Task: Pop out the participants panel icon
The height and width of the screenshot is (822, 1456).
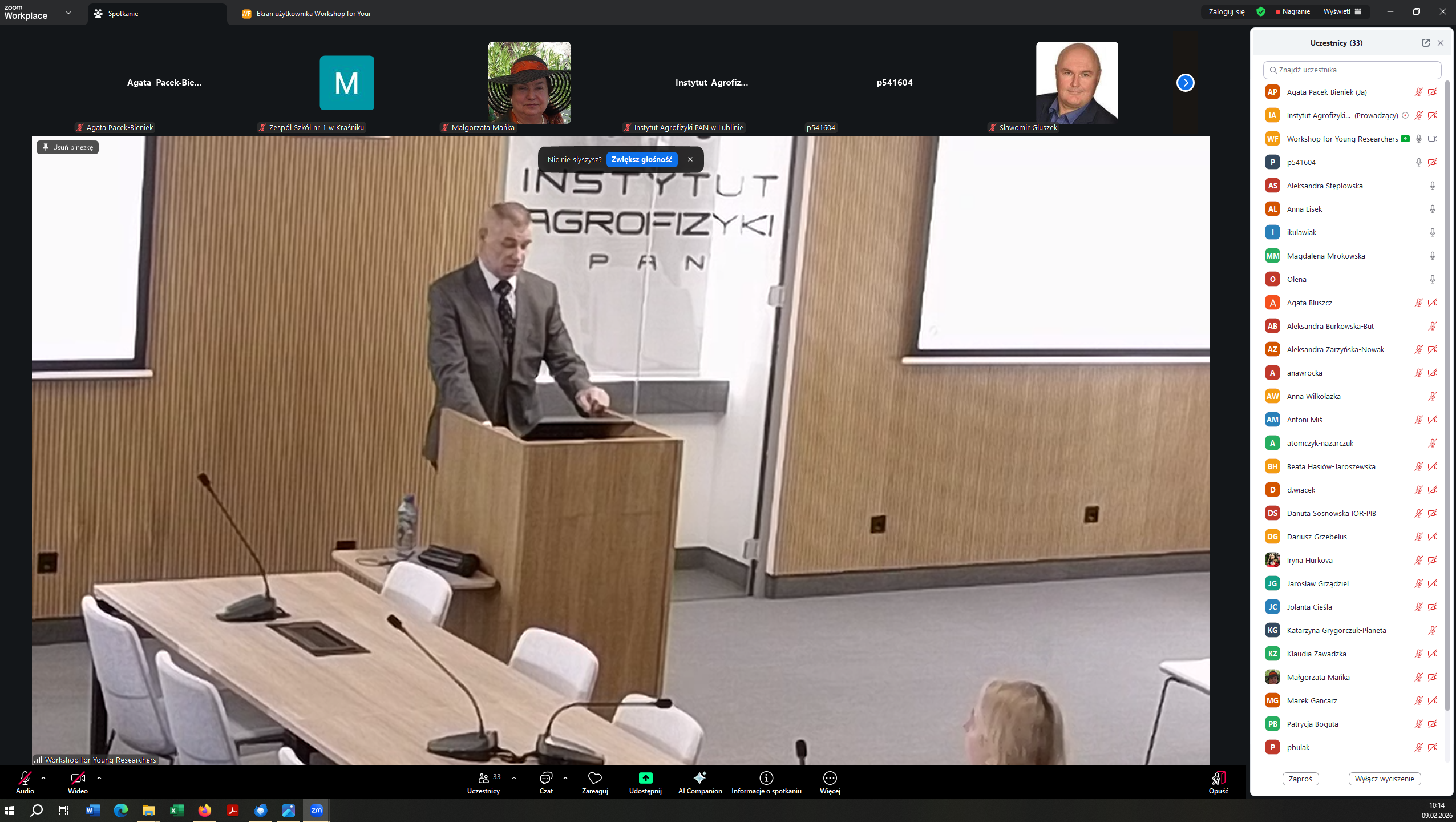Action: click(x=1425, y=43)
